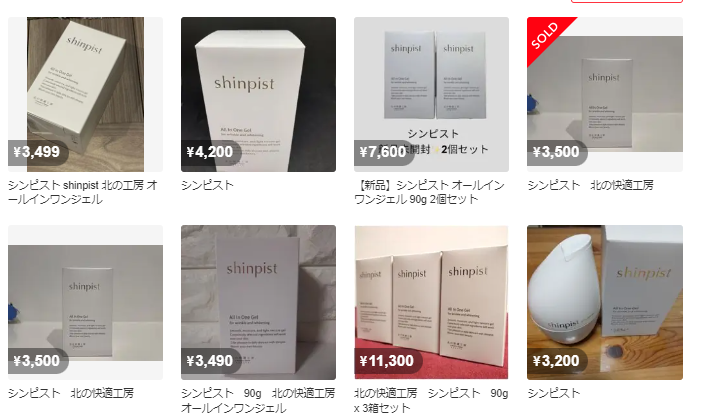Open the ¥4,200 shinpist product image

[x=258, y=94]
